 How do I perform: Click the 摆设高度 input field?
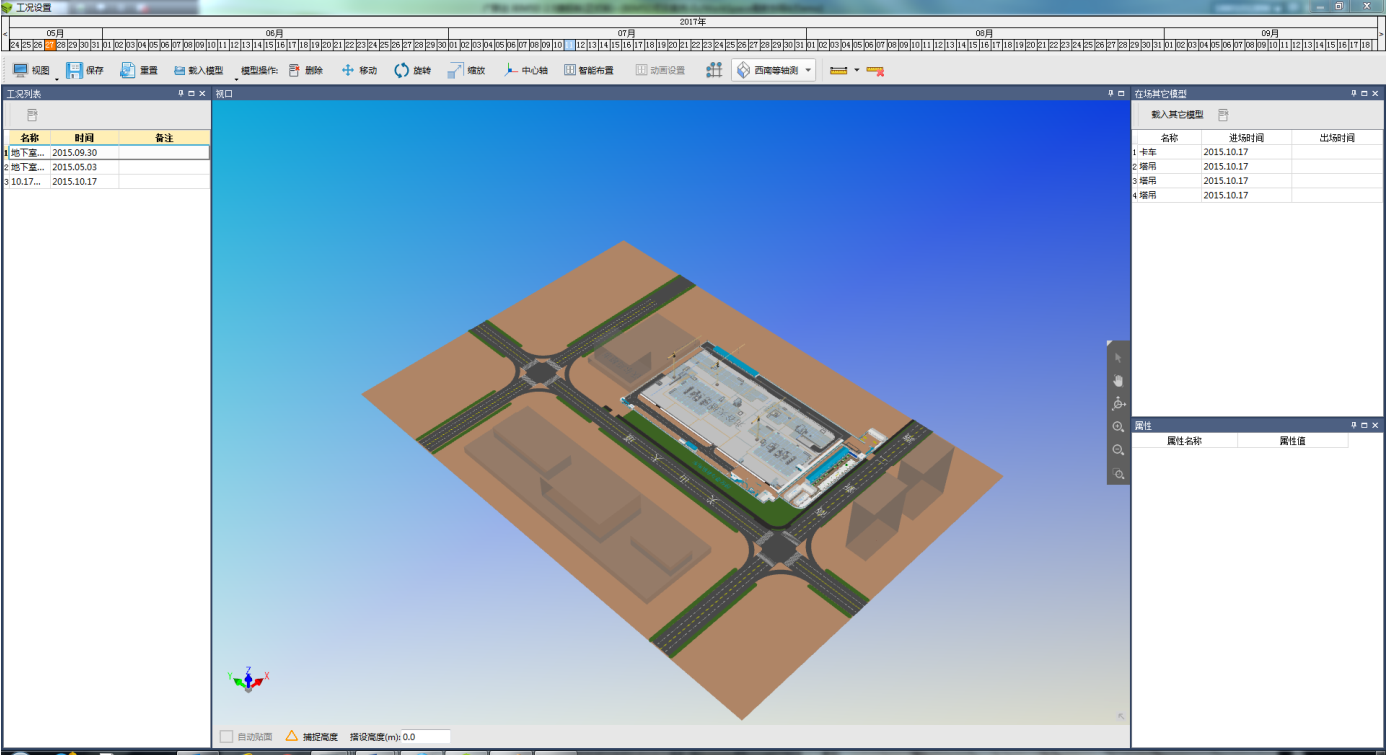click(425, 737)
